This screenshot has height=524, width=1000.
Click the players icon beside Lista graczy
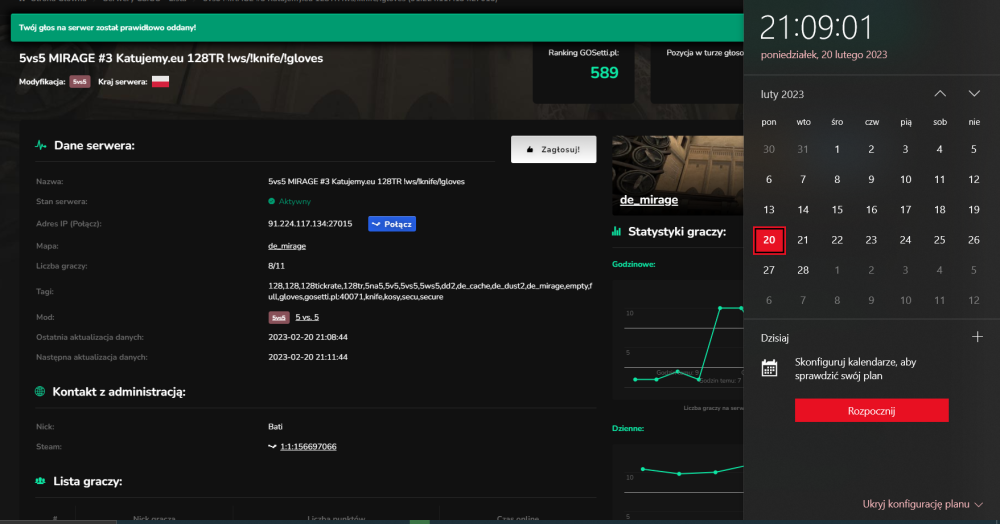pyautogui.click(x=40, y=481)
